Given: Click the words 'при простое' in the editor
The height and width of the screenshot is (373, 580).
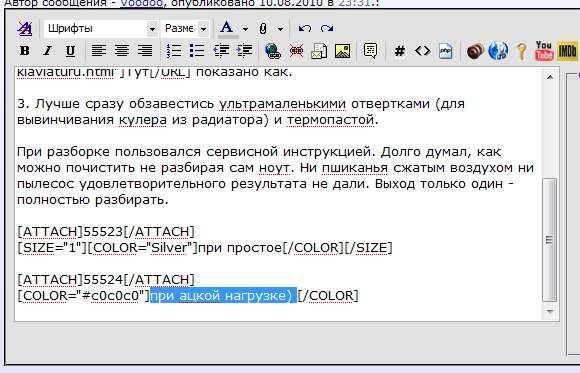Looking at the screenshot, I should 240,248.
